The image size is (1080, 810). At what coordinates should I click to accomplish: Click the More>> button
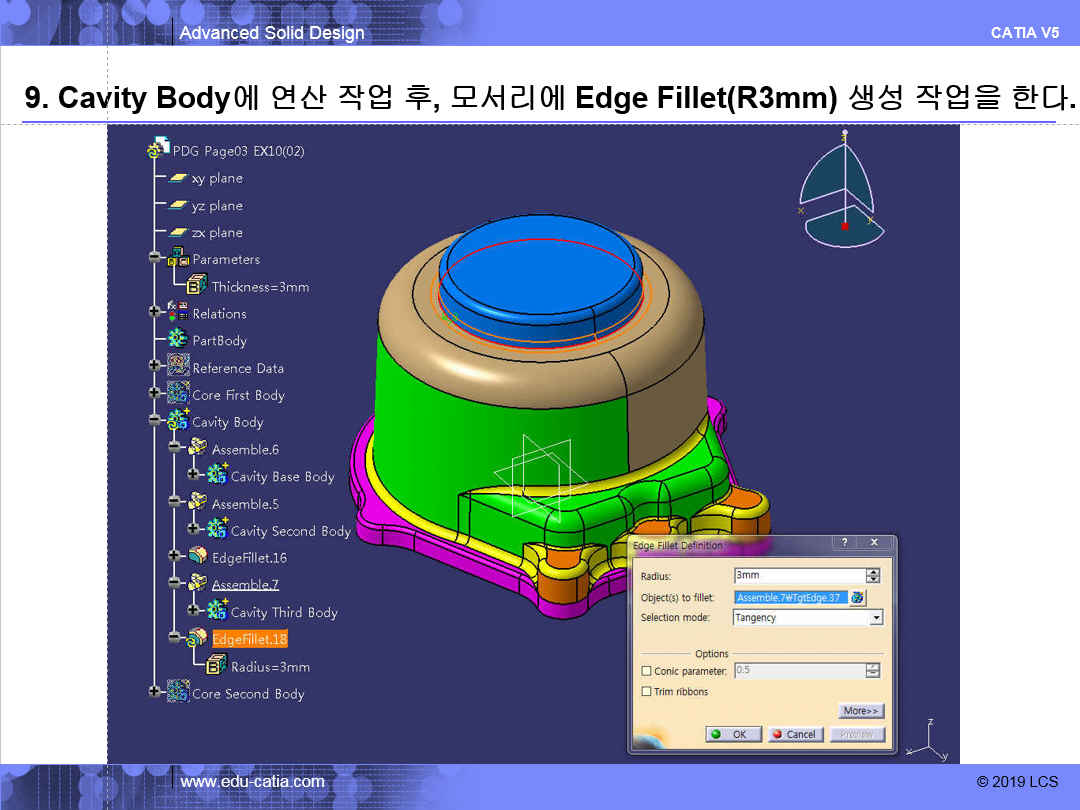[x=861, y=711]
